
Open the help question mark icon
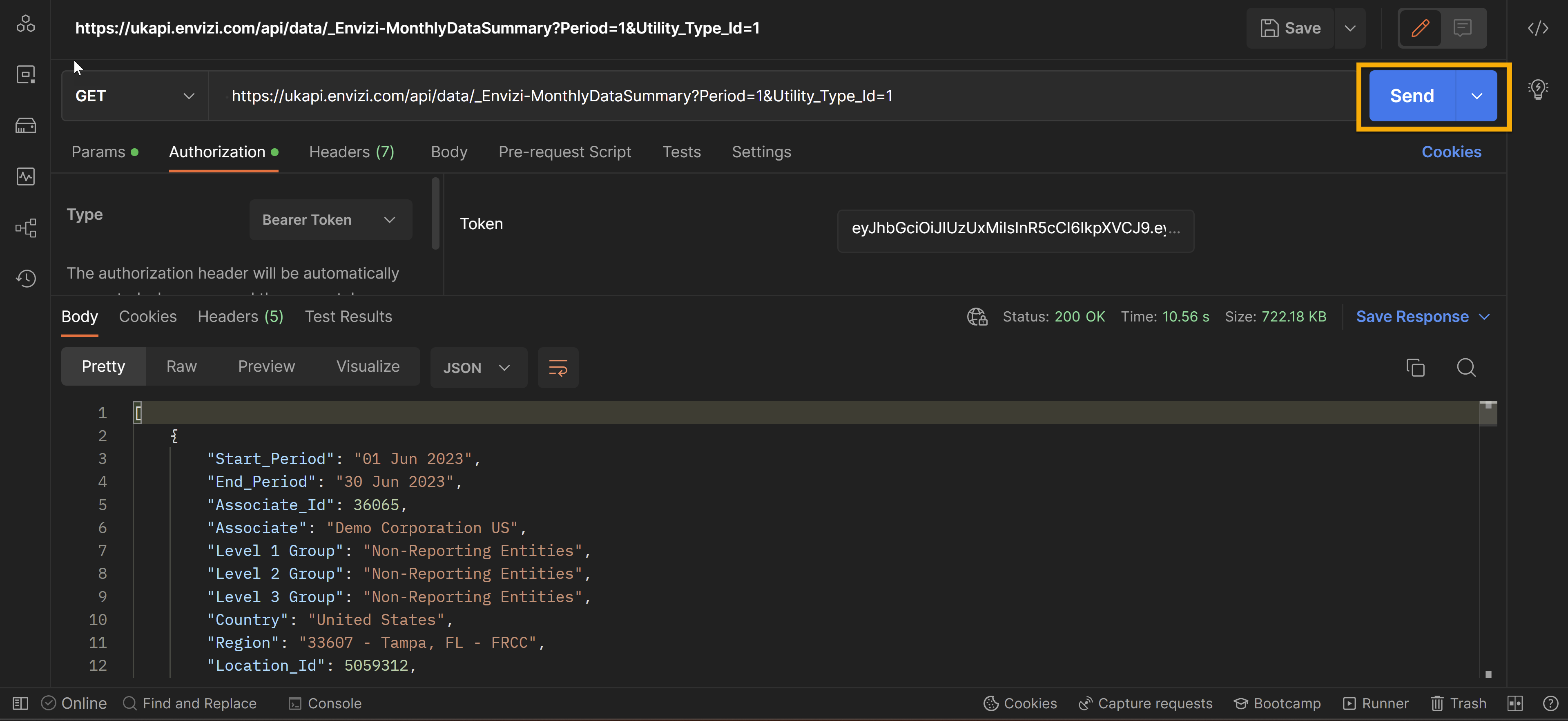[1550, 703]
